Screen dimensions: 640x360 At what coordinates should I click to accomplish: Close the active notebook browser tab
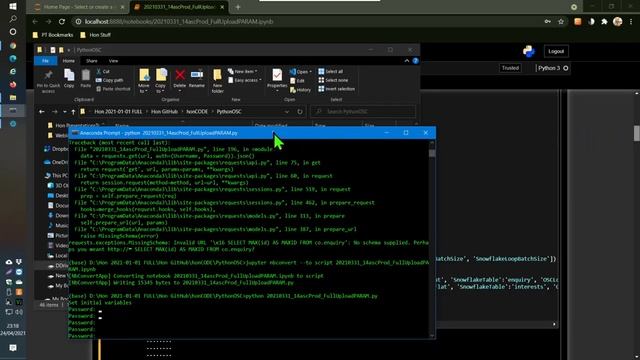(222, 7)
